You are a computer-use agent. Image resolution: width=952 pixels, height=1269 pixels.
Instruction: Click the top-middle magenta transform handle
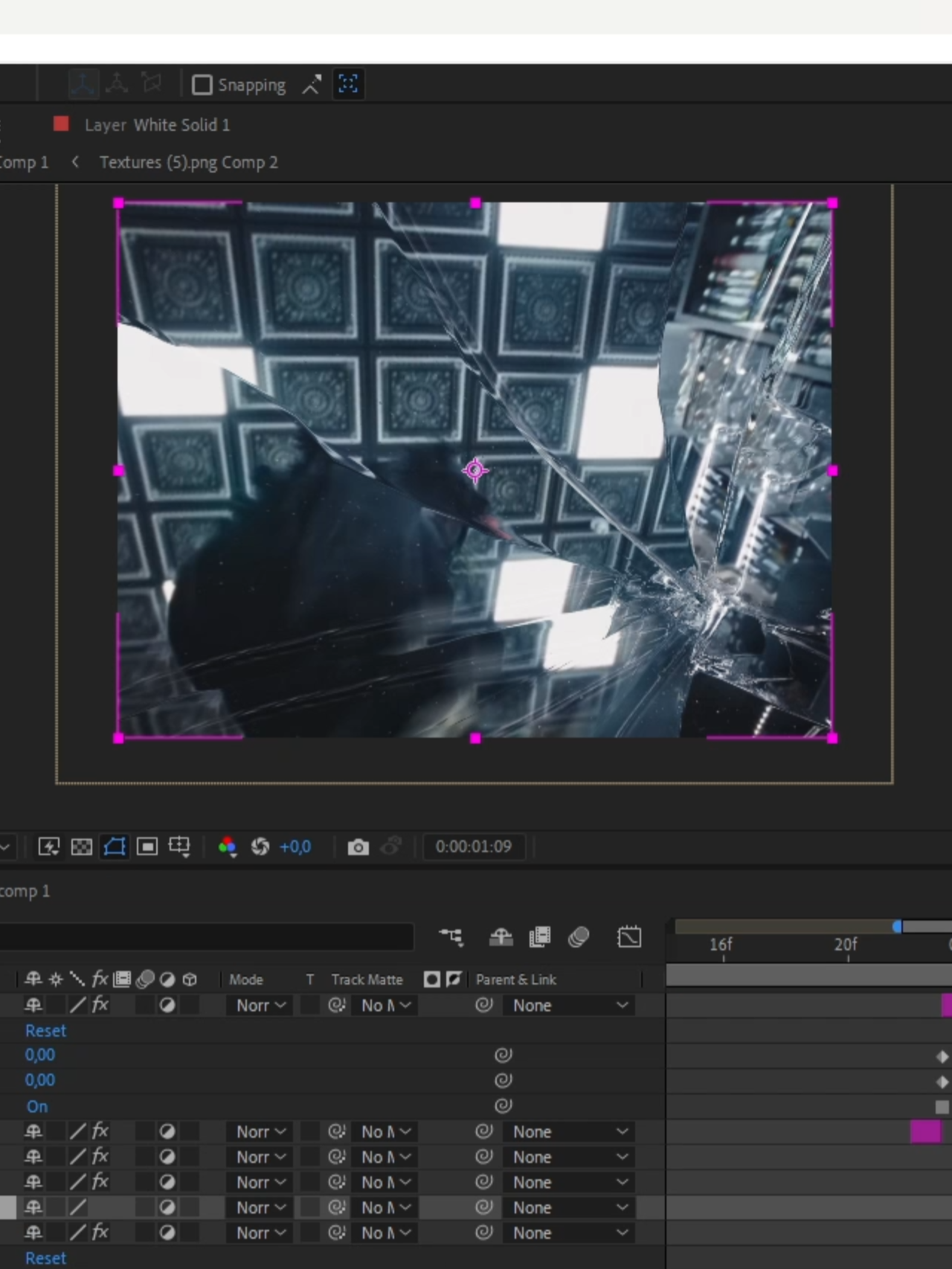pyautogui.click(x=475, y=203)
